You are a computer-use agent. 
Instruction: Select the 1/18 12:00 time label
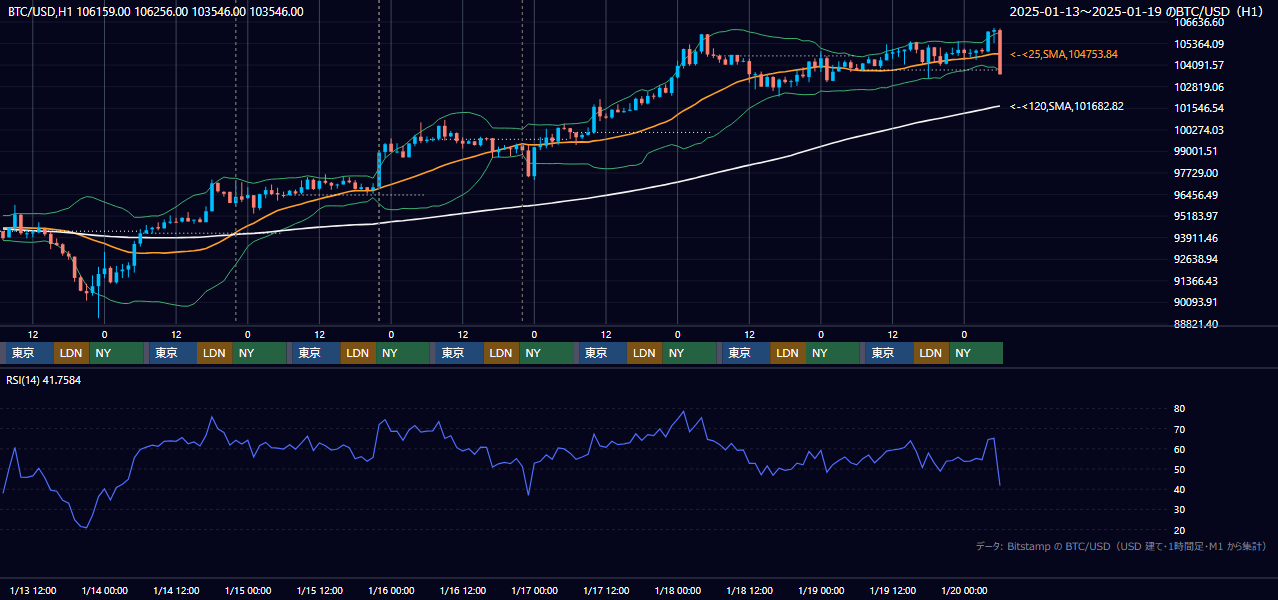point(749,590)
